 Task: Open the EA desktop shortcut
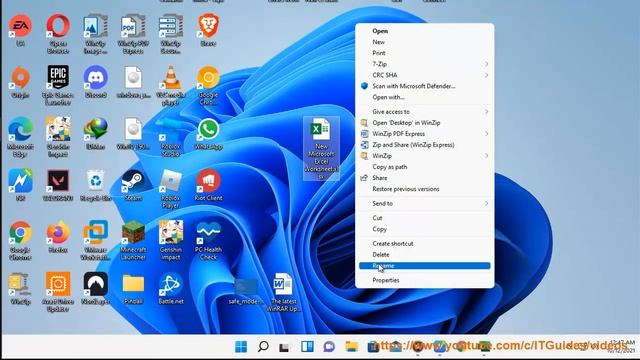coord(20,30)
